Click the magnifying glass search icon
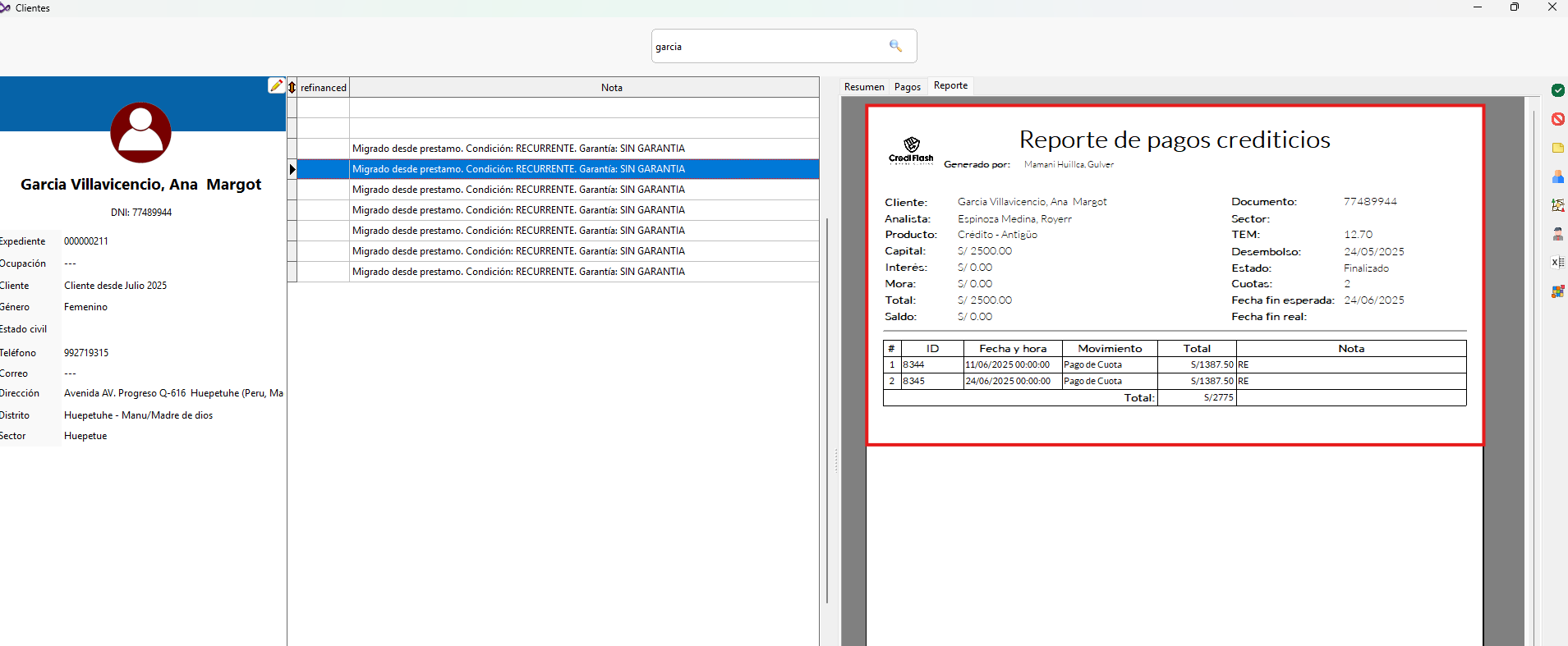Screen dimensions: 1568x646 pos(895,46)
